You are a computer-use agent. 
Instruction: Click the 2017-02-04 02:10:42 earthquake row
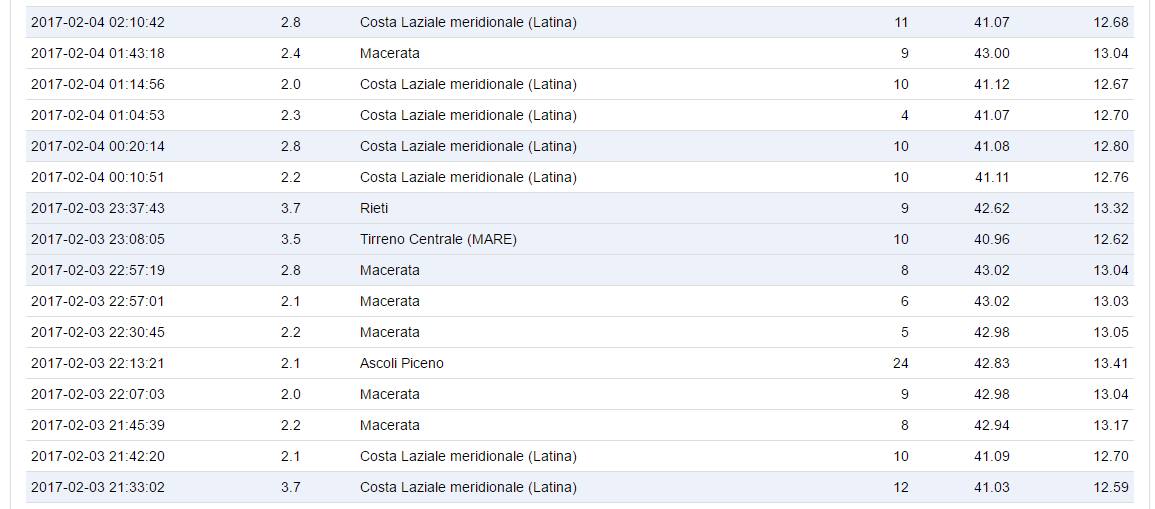[x=98, y=22]
